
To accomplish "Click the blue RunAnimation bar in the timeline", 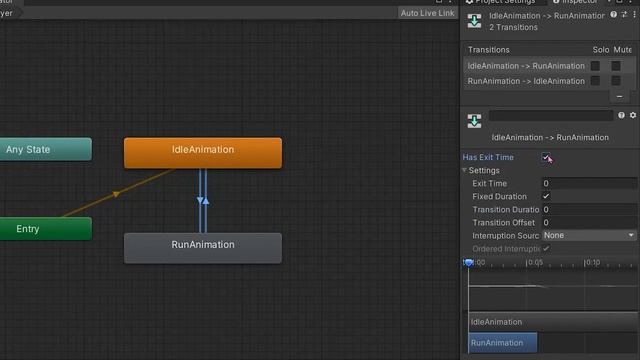I will pos(503,343).
